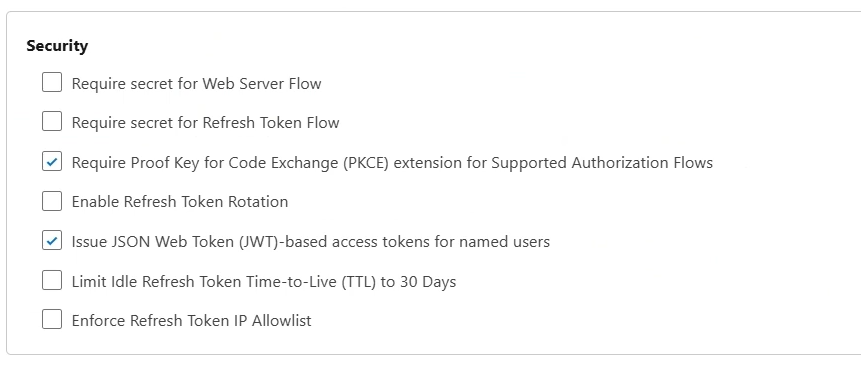The height and width of the screenshot is (377, 861).
Task: Tick the Require secret for Refresh Token Flow box
Action: 52,122
